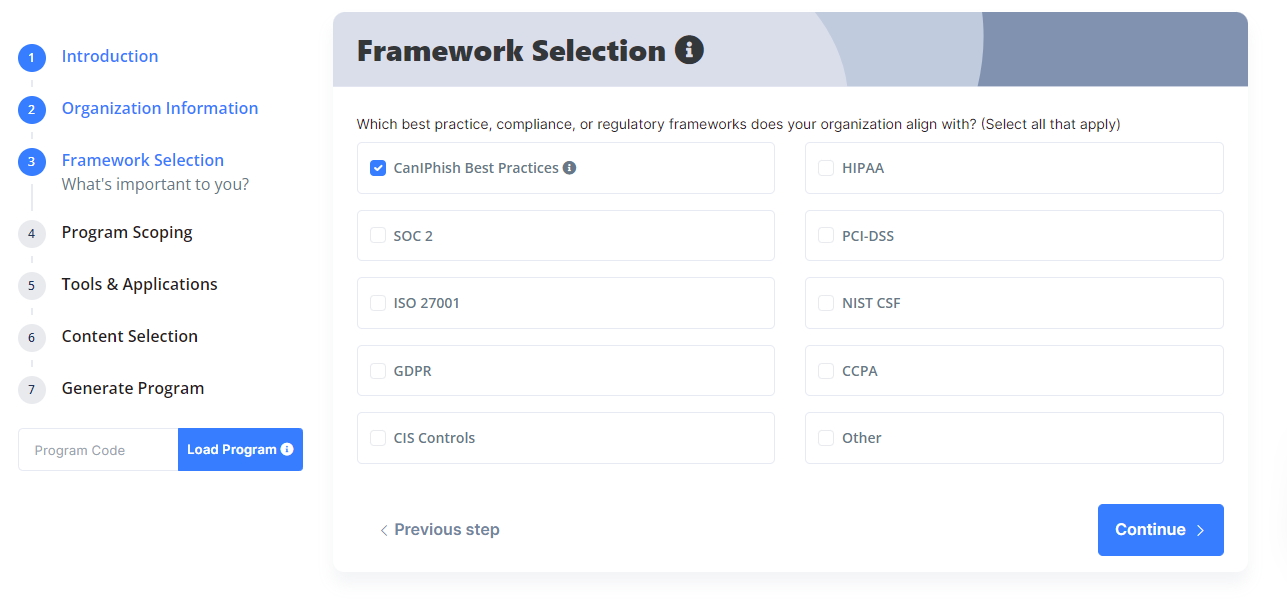The image size is (1287, 603).
Task: Click step 1 circle icon for Introduction
Action: click(x=32, y=58)
